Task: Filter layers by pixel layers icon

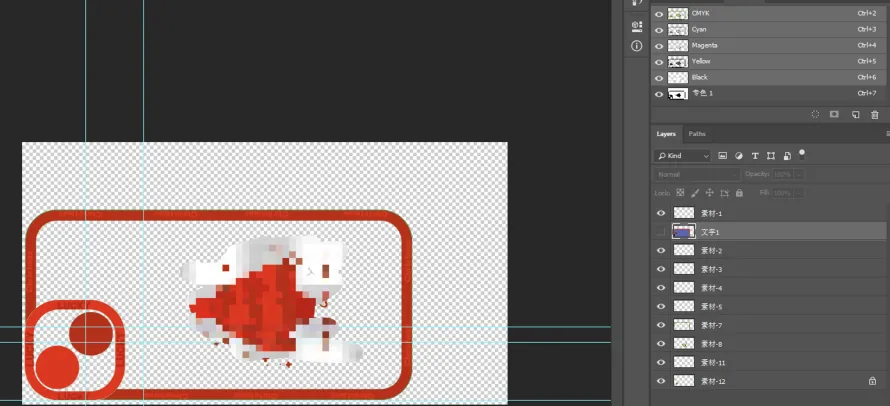Action: click(723, 156)
